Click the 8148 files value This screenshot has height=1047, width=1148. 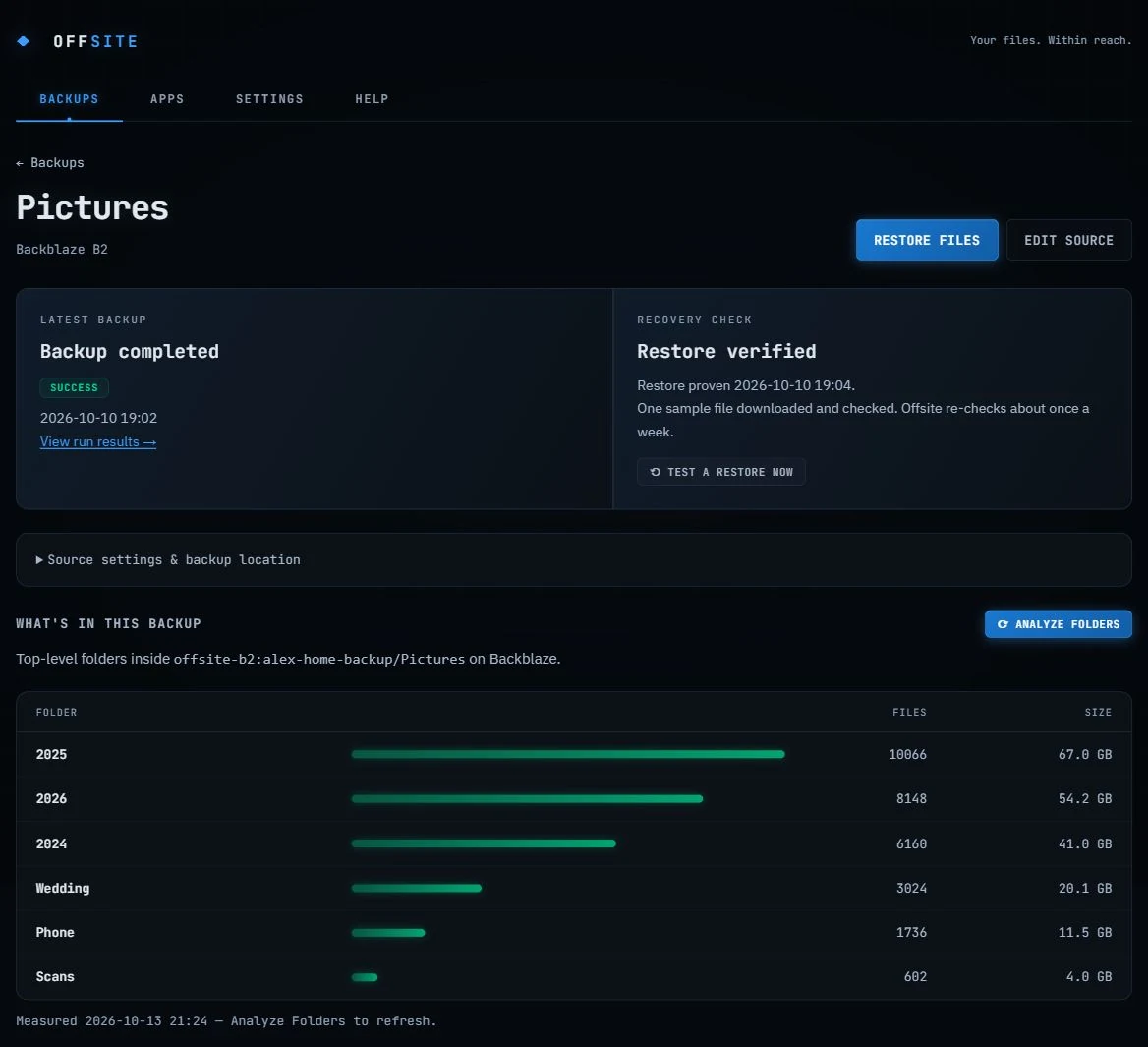click(x=911, y=799)
